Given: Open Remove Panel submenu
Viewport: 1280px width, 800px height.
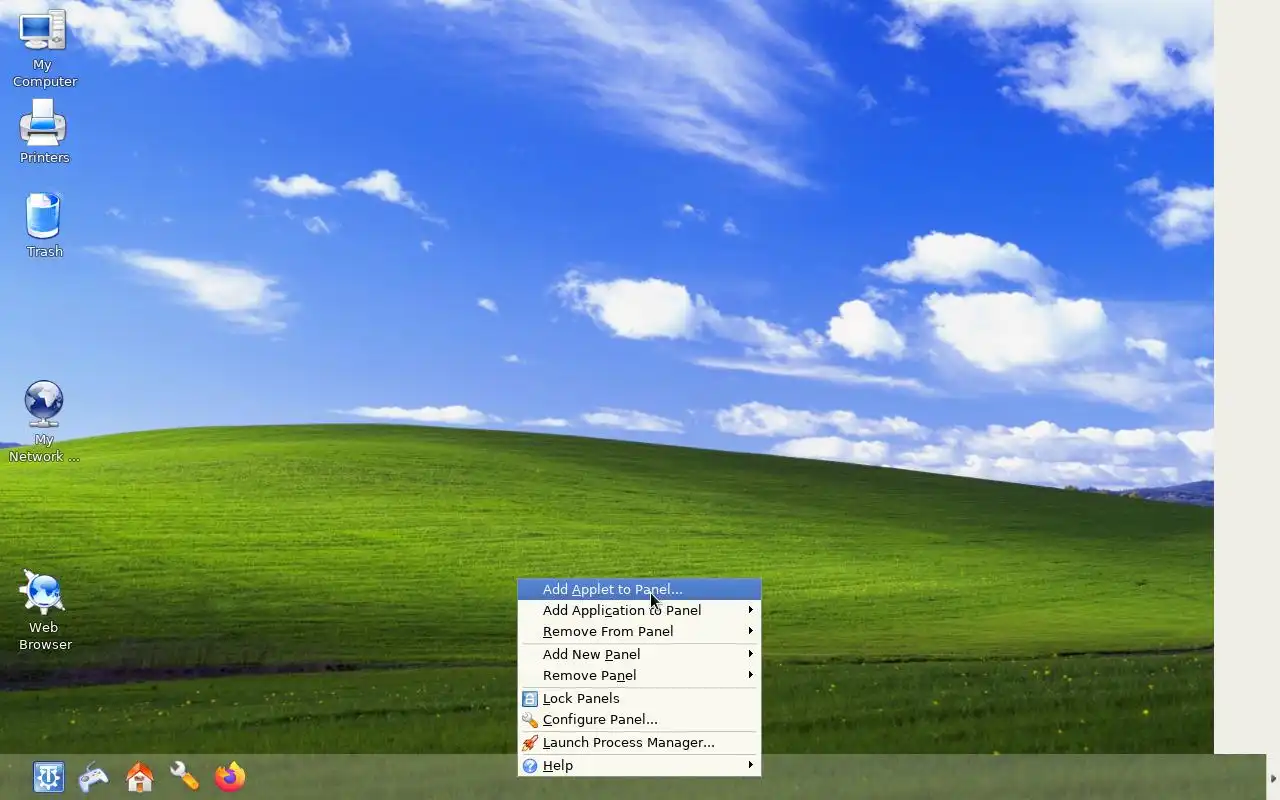Looking at the screenshot, I should pyautogui.click(x=639, y=675).
